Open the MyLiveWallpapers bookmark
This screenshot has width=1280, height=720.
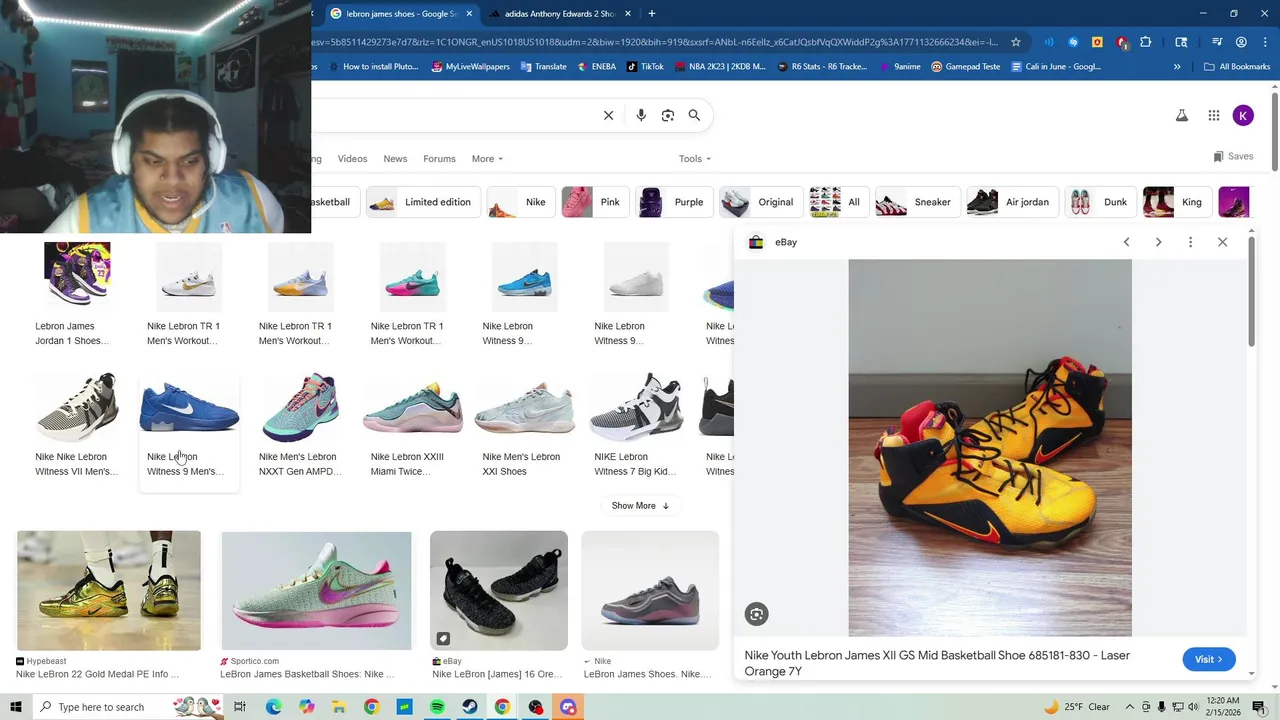tap(470, 67)
